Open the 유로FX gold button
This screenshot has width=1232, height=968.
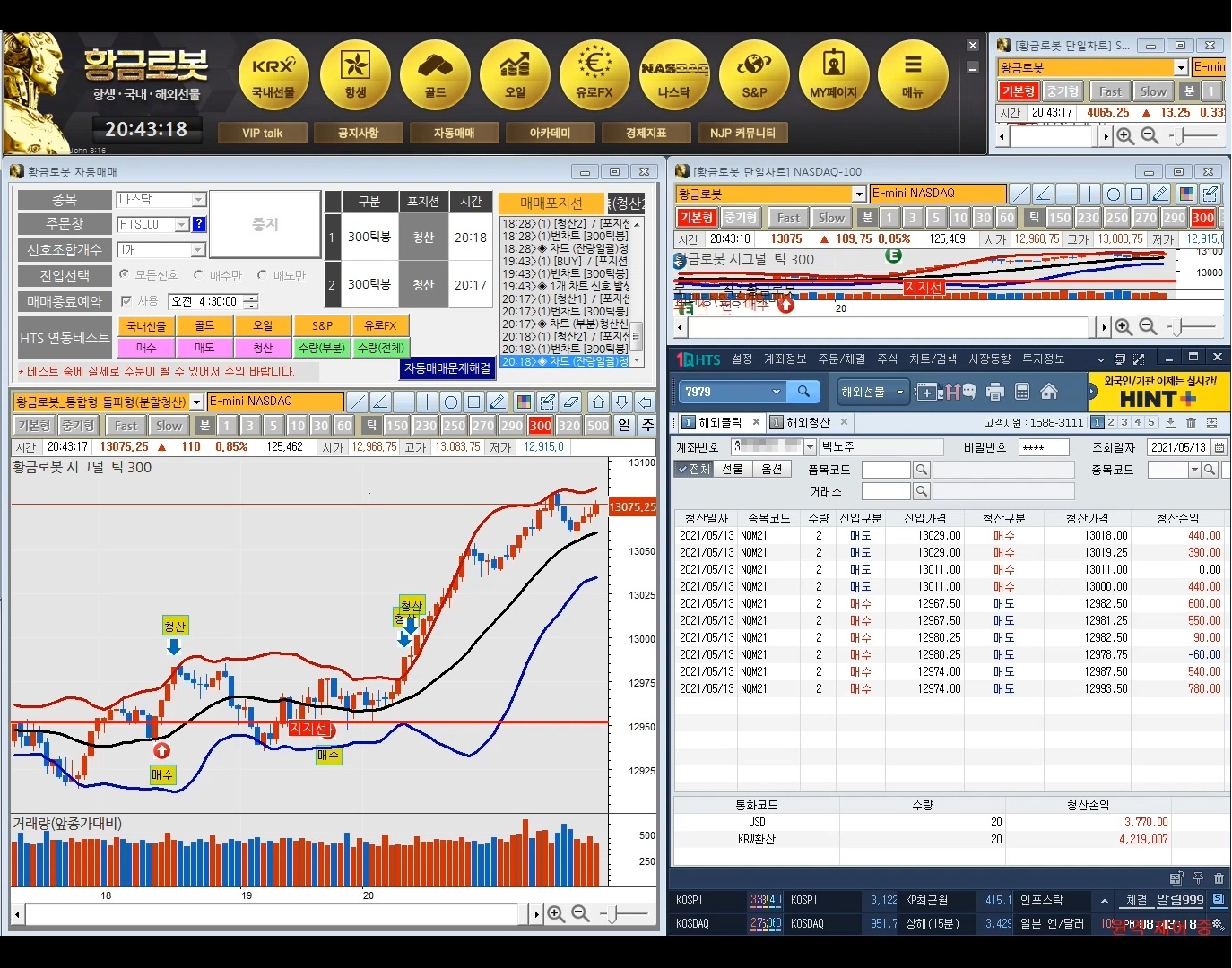594,74
